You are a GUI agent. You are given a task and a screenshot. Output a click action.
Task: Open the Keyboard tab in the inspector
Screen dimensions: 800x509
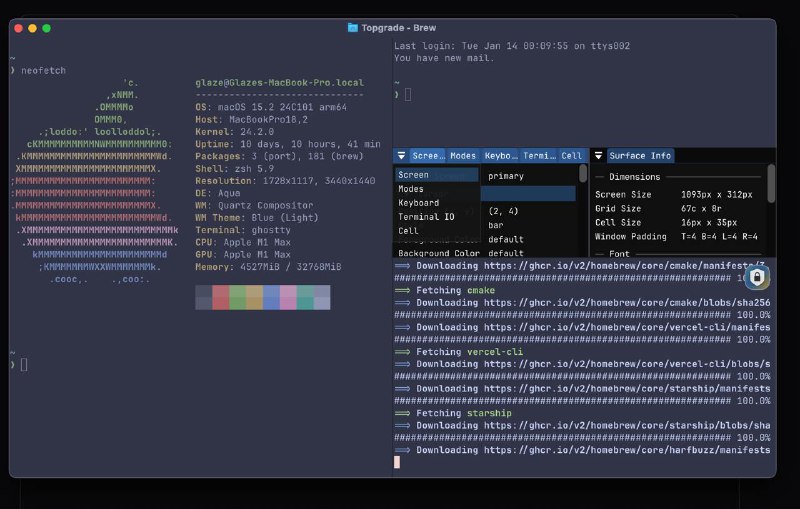[500, 156]
